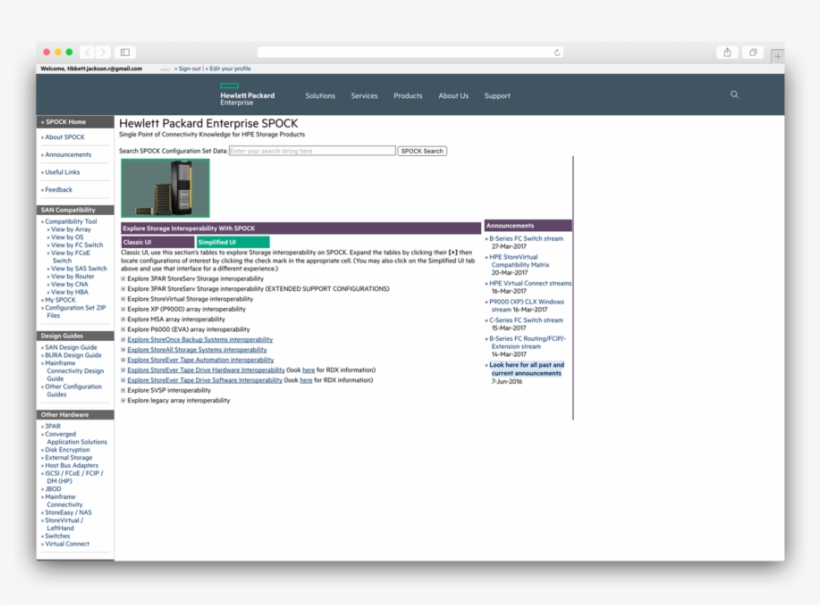
Task: Select View by SAS Switch
Action: pyautogui.click(x=79, y=269)
